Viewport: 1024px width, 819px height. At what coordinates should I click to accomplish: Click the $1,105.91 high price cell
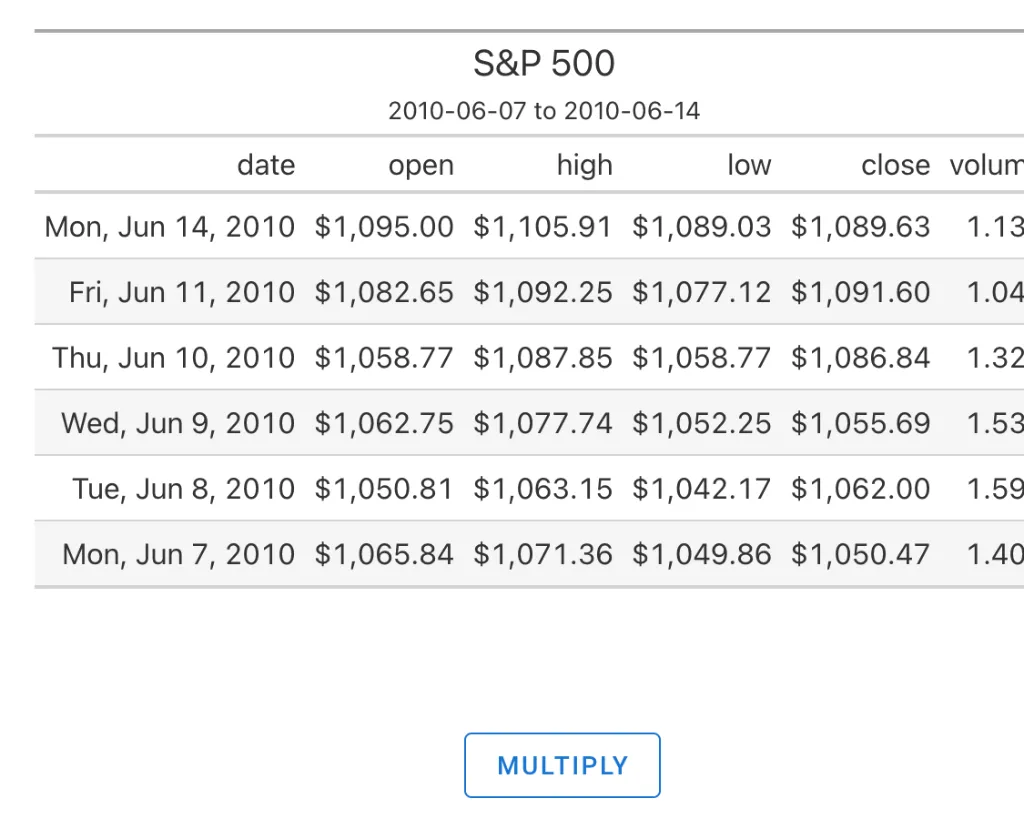[x=543, y=227]
